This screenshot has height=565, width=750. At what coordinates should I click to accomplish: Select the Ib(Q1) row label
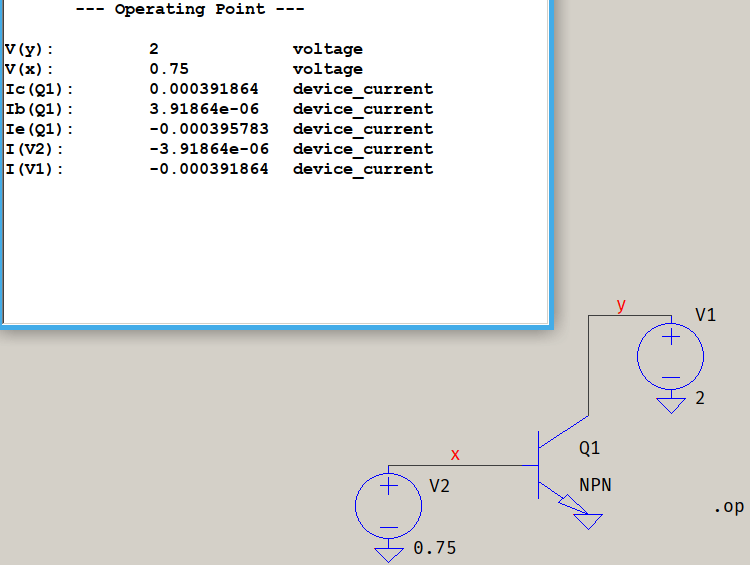[x=39, y=110]
